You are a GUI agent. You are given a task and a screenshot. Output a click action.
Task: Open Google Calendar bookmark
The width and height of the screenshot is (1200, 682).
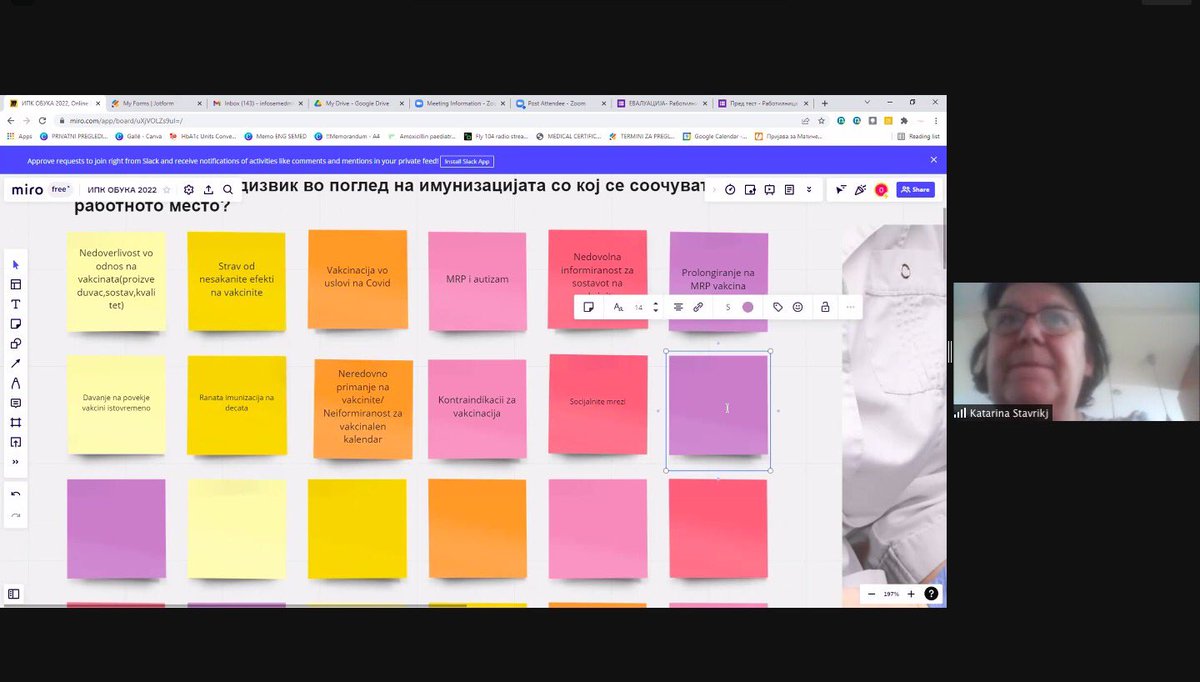pos(716,136)
